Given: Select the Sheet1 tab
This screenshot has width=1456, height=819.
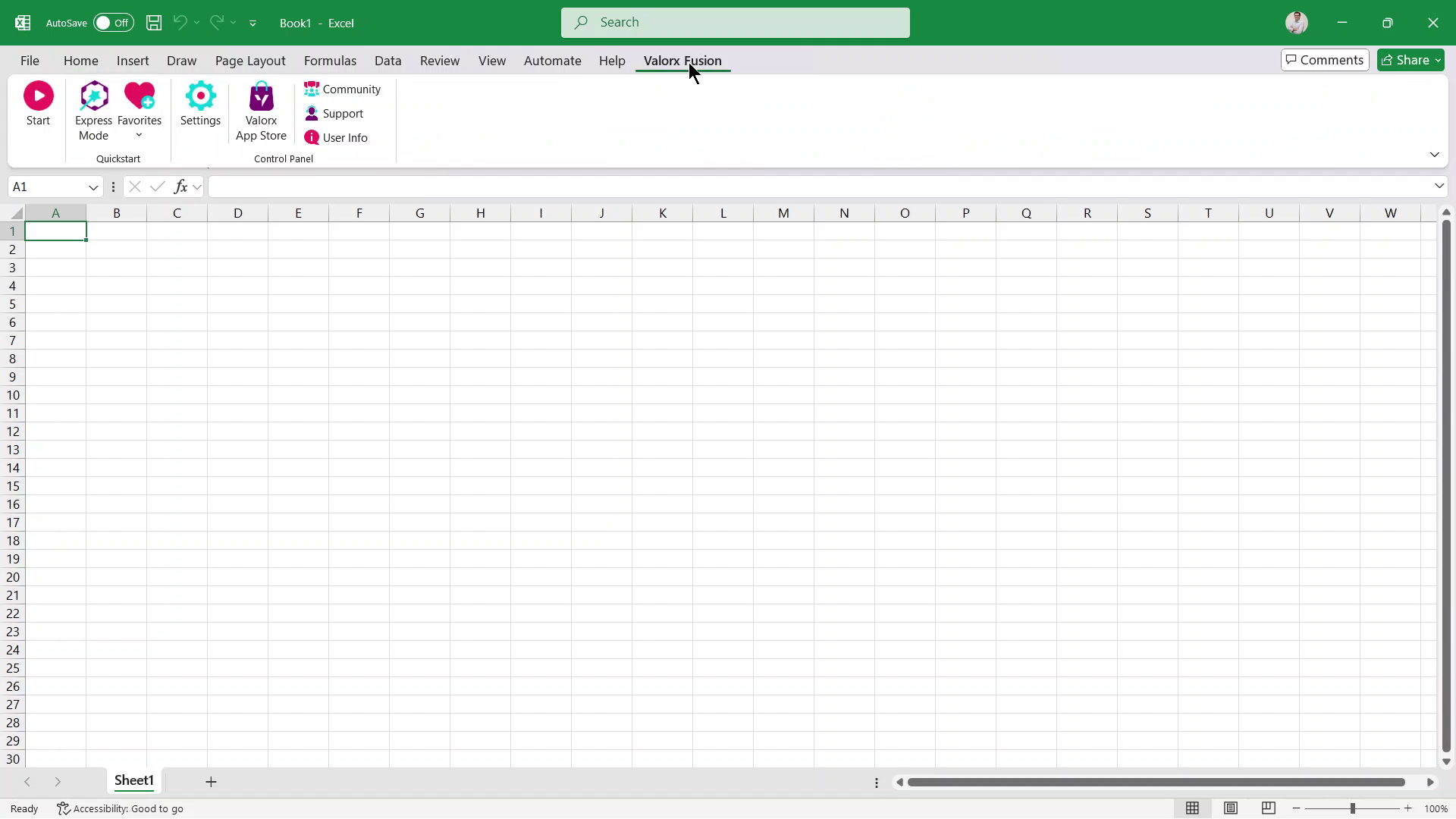Looking at the screenshot, I should tap(134, 781).
